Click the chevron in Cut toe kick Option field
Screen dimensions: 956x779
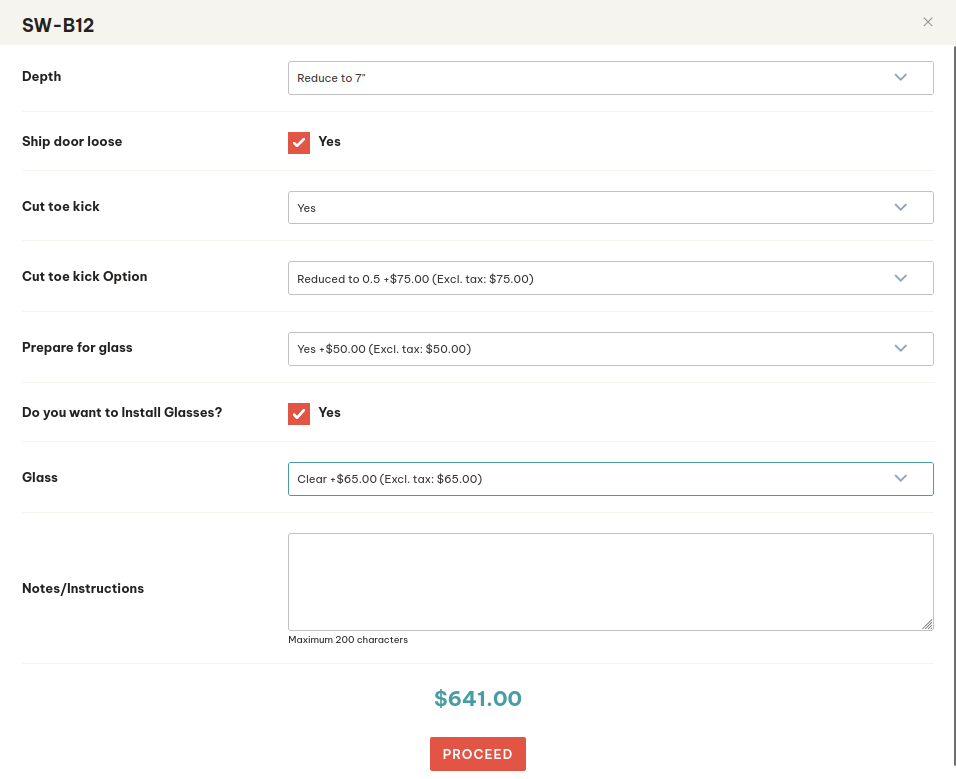(x=900, y=278)
